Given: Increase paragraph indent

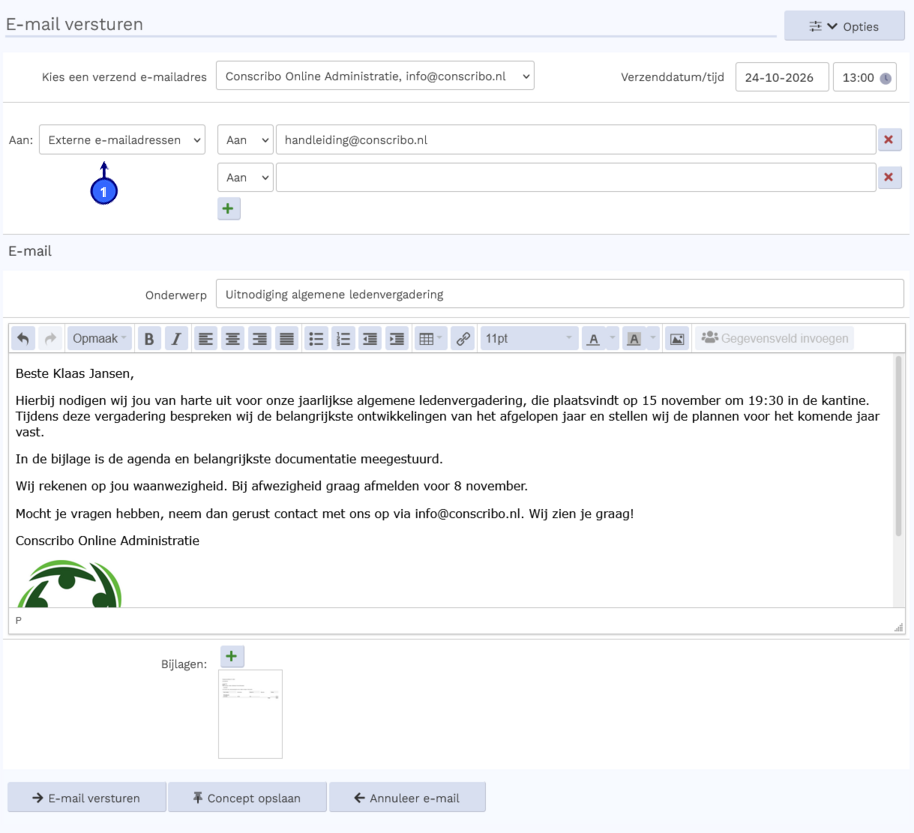Looking at the screenshot, I should point(397,339).
